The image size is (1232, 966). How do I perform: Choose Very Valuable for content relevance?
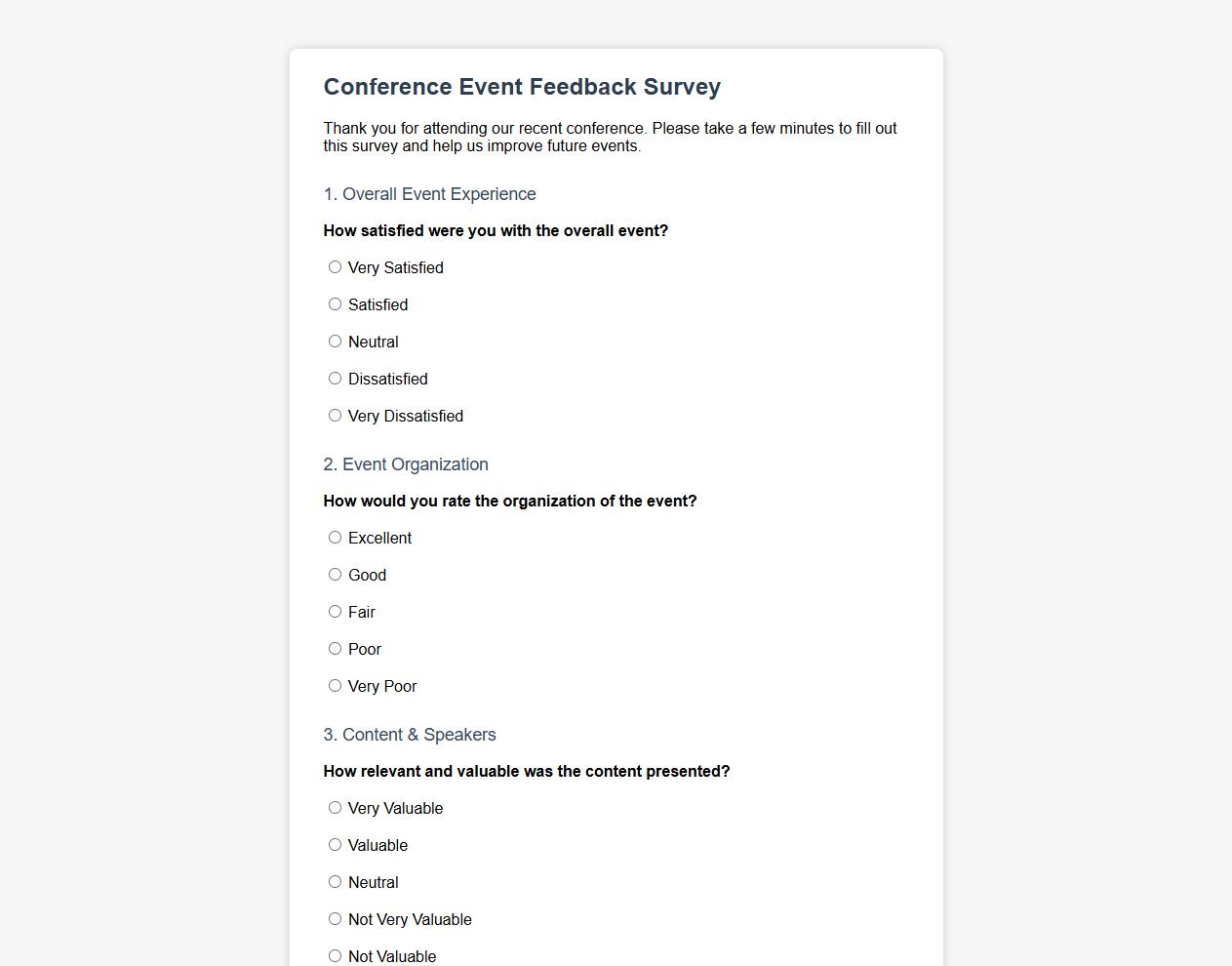coord(335,807)
